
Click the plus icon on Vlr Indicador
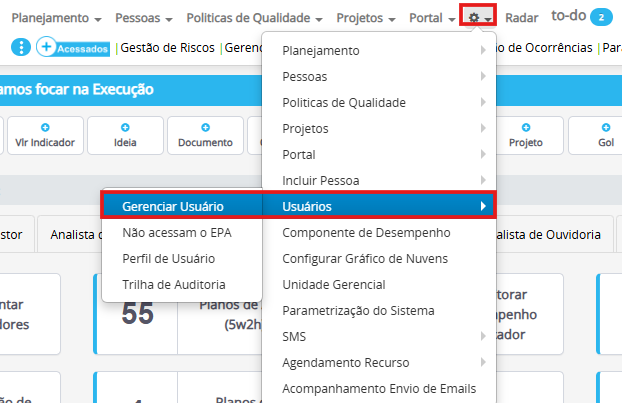(x=45, y=128)
